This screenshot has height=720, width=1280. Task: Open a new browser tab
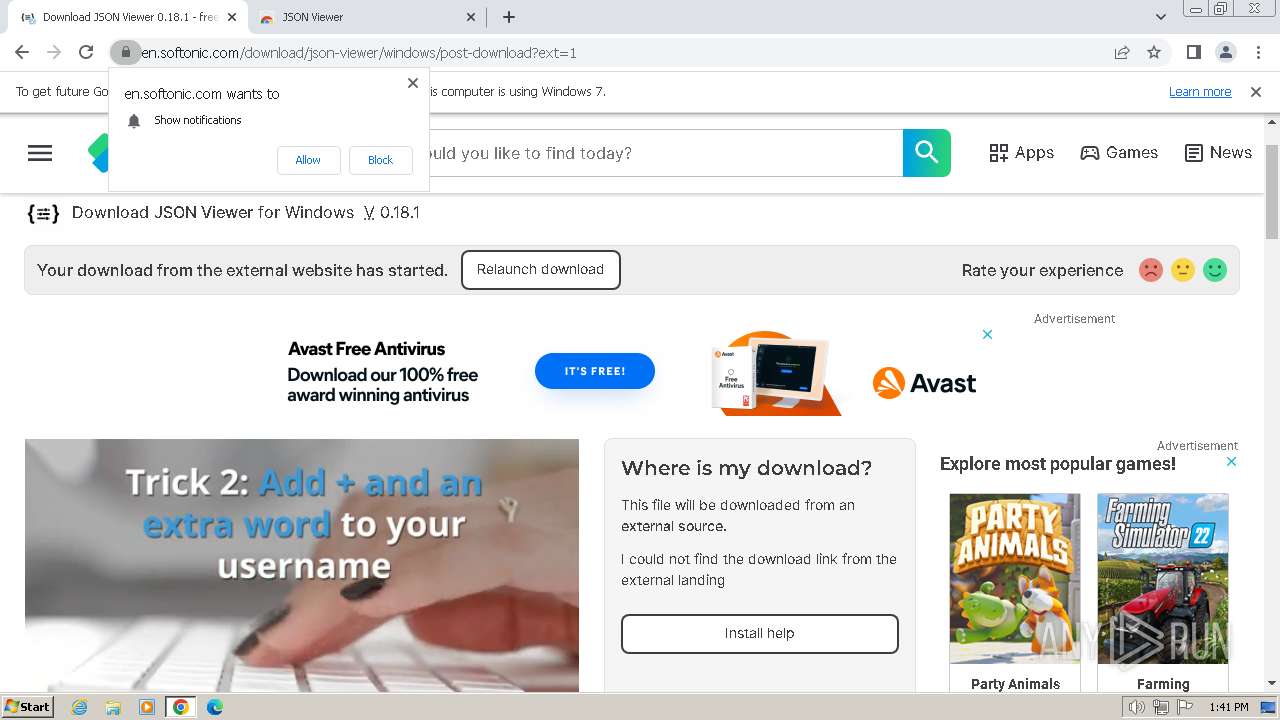tap(509, 17)
